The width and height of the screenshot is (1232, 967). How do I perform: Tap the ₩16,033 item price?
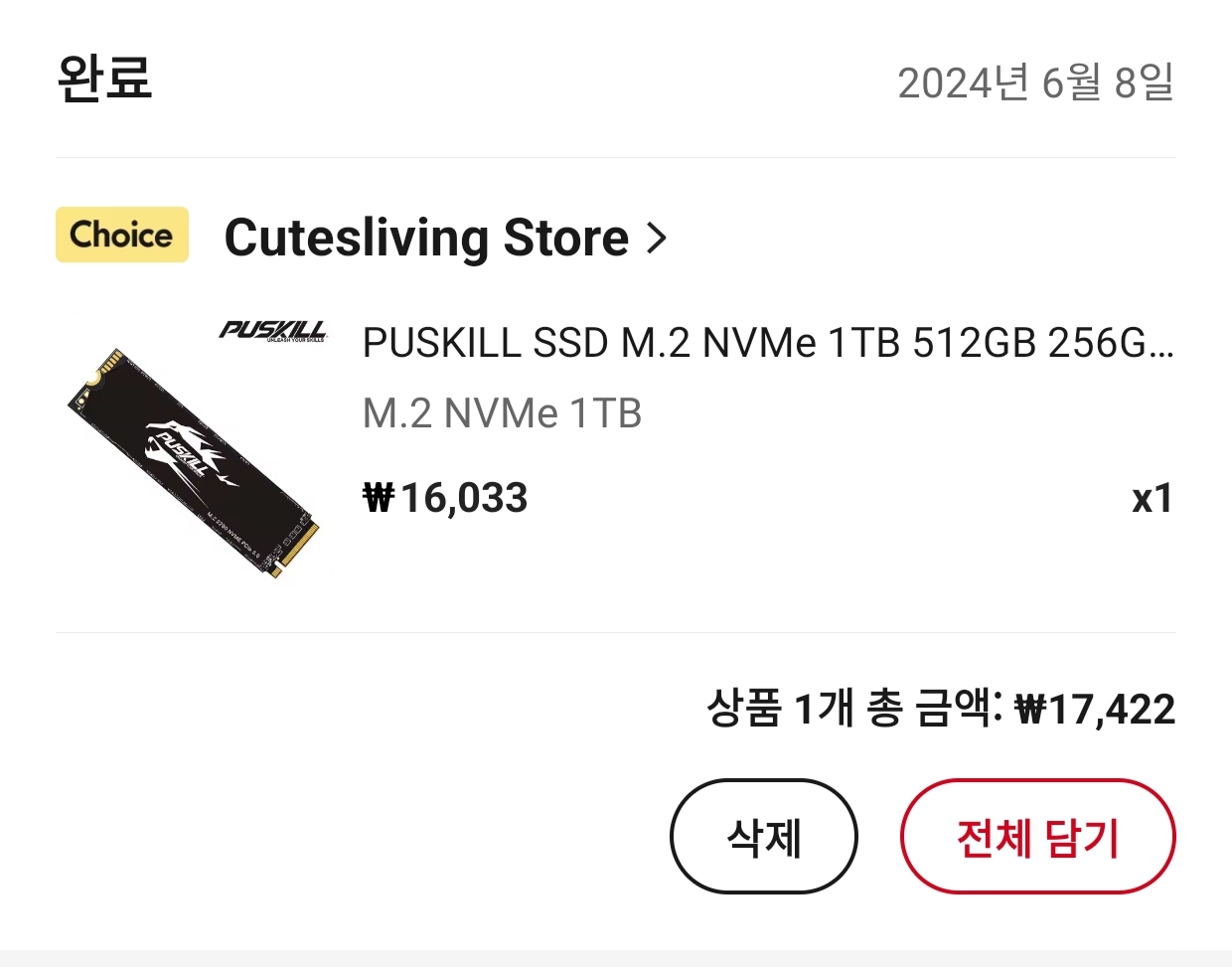click(x=445, y=498)
